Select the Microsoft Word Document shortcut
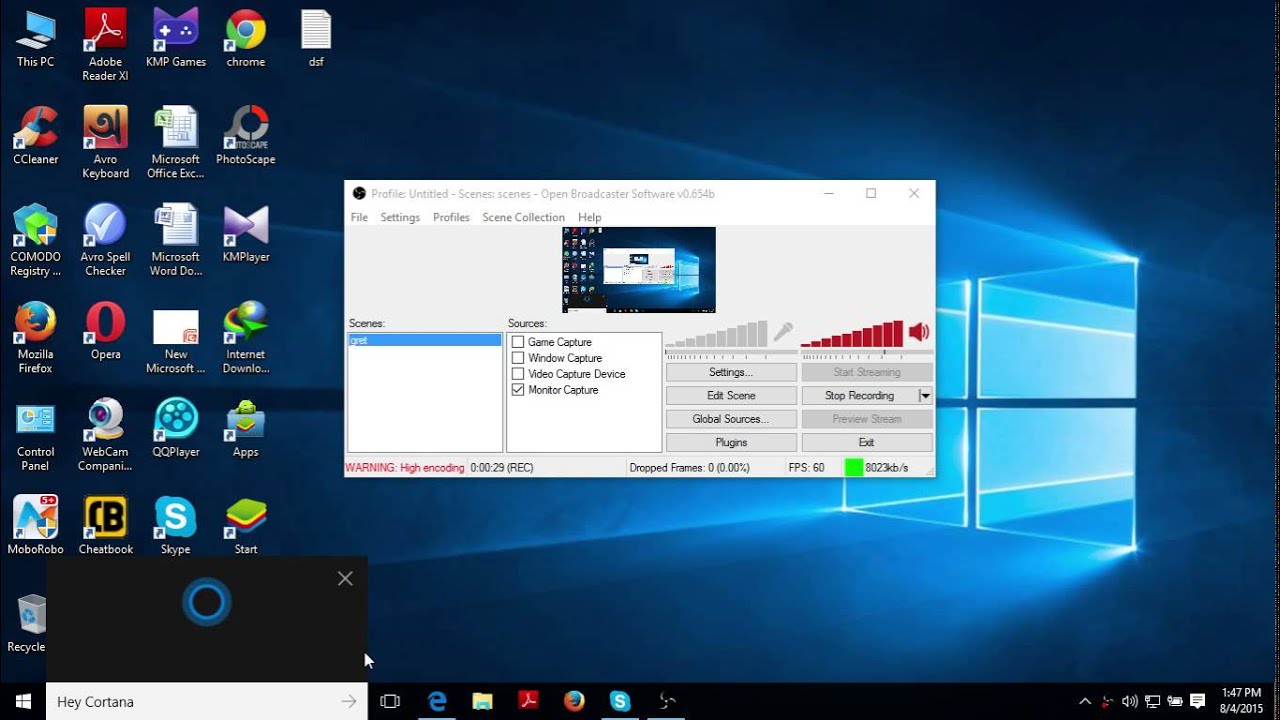 coord(176,240)
